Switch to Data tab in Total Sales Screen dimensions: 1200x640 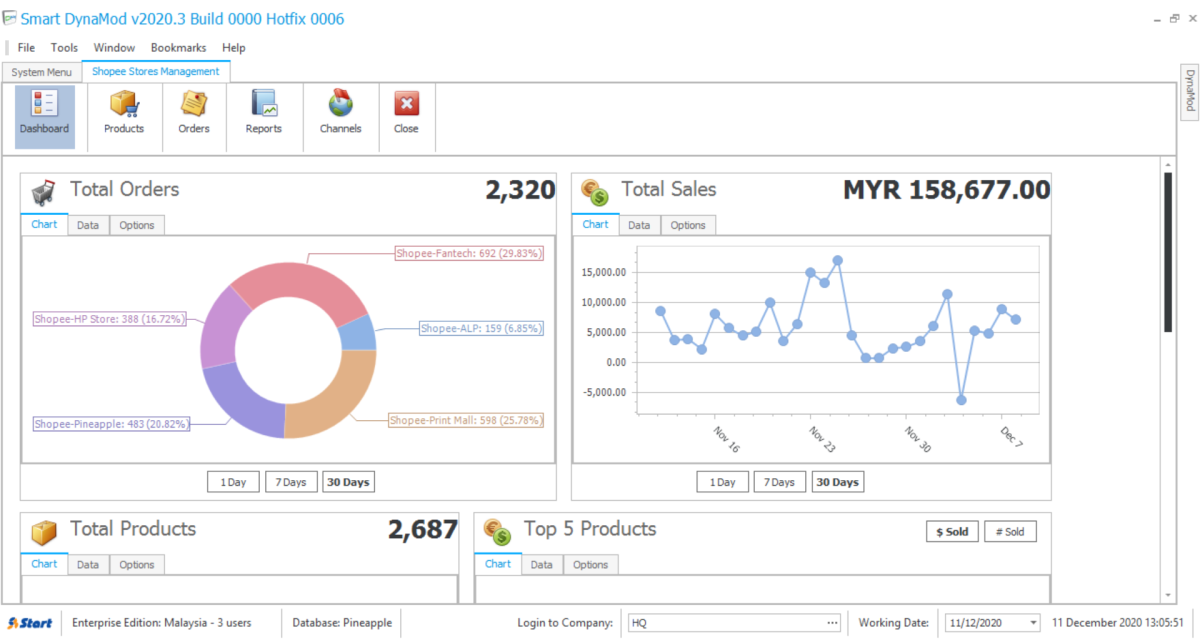coord(639,225)
